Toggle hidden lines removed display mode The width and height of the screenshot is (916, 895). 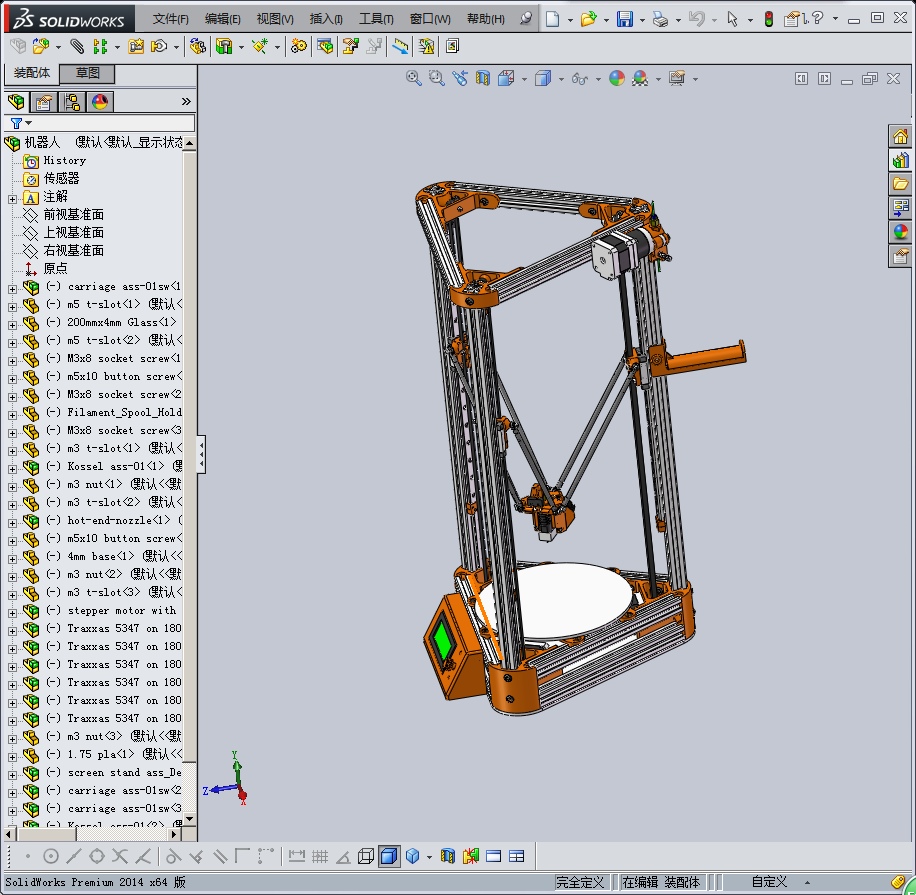coord(366,856)
